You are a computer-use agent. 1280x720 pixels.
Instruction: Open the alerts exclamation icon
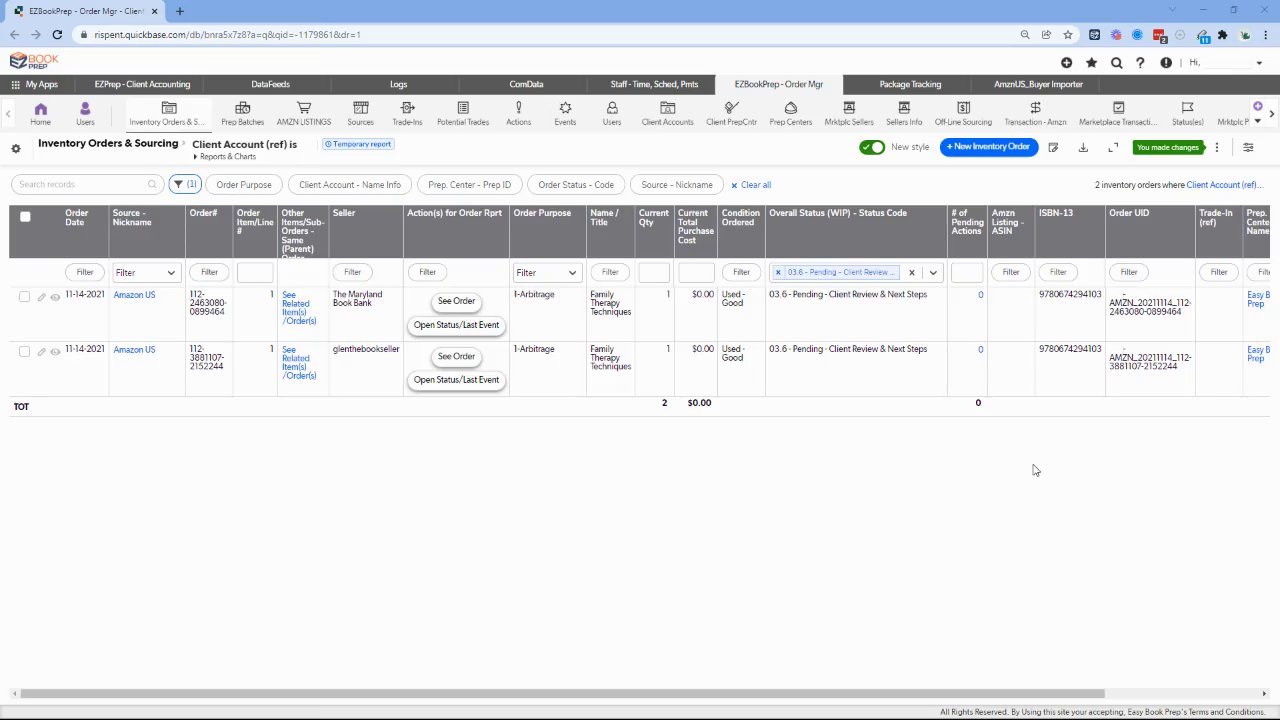(x=1166, y=63)
